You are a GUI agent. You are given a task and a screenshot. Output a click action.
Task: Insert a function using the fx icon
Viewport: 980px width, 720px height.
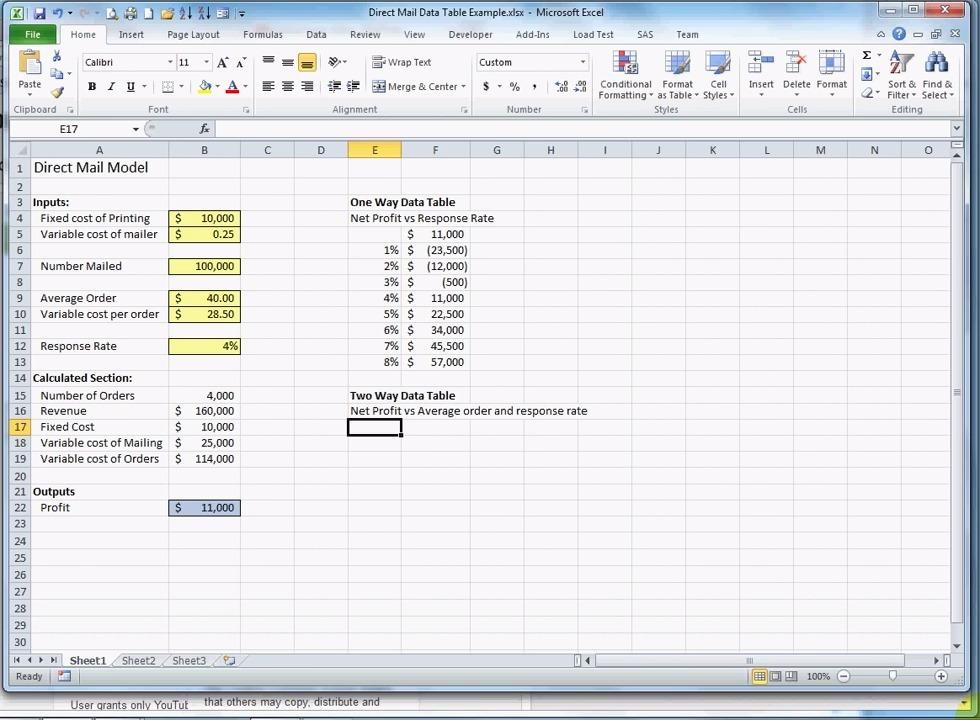pyautogui.click(x=204, y=128)
